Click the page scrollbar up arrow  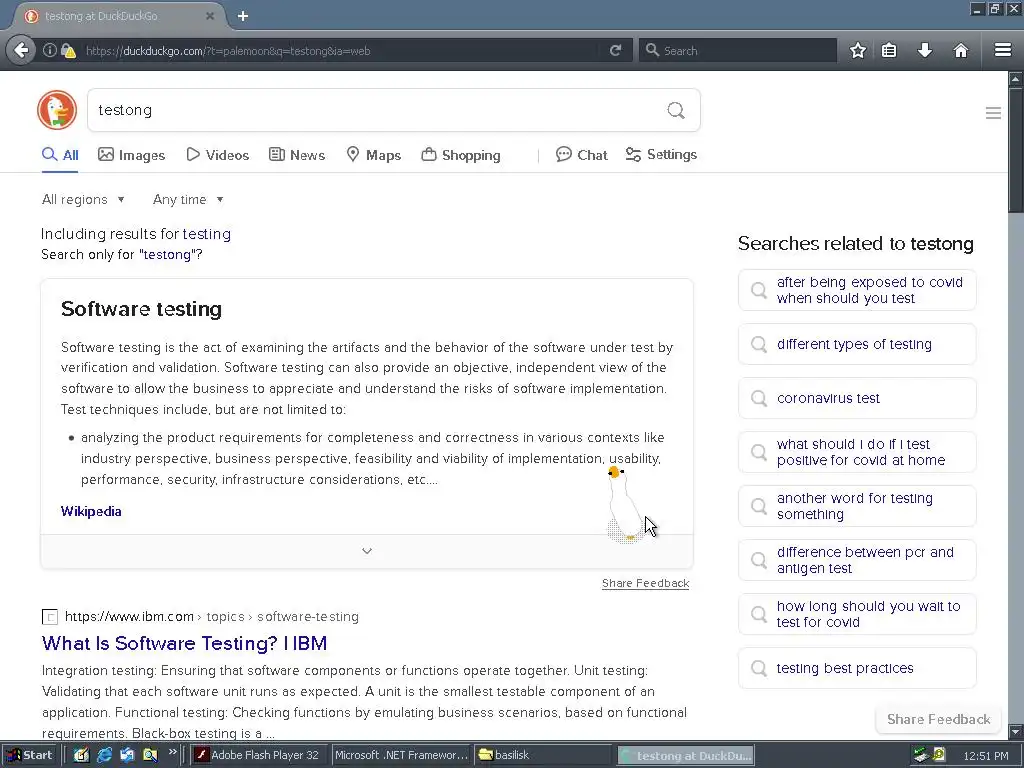pyautogui.click(x=1016, y=79)
